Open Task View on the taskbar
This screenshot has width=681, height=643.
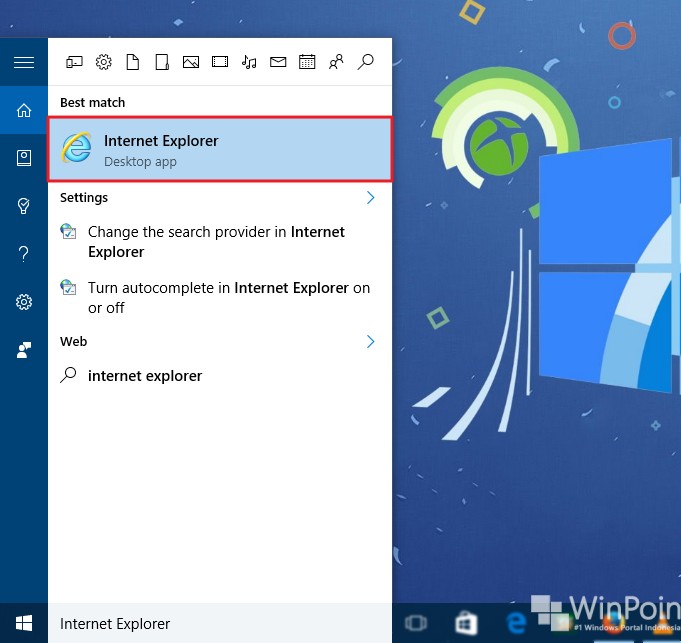coord(416,623)
